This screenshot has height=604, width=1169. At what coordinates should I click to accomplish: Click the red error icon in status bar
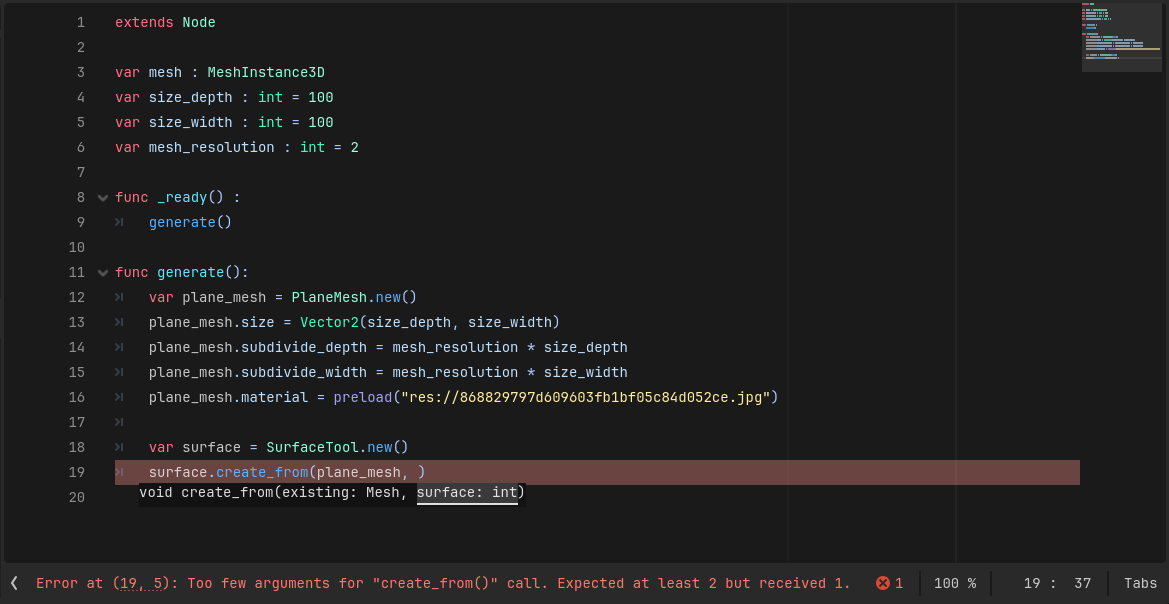pos(883,583)
